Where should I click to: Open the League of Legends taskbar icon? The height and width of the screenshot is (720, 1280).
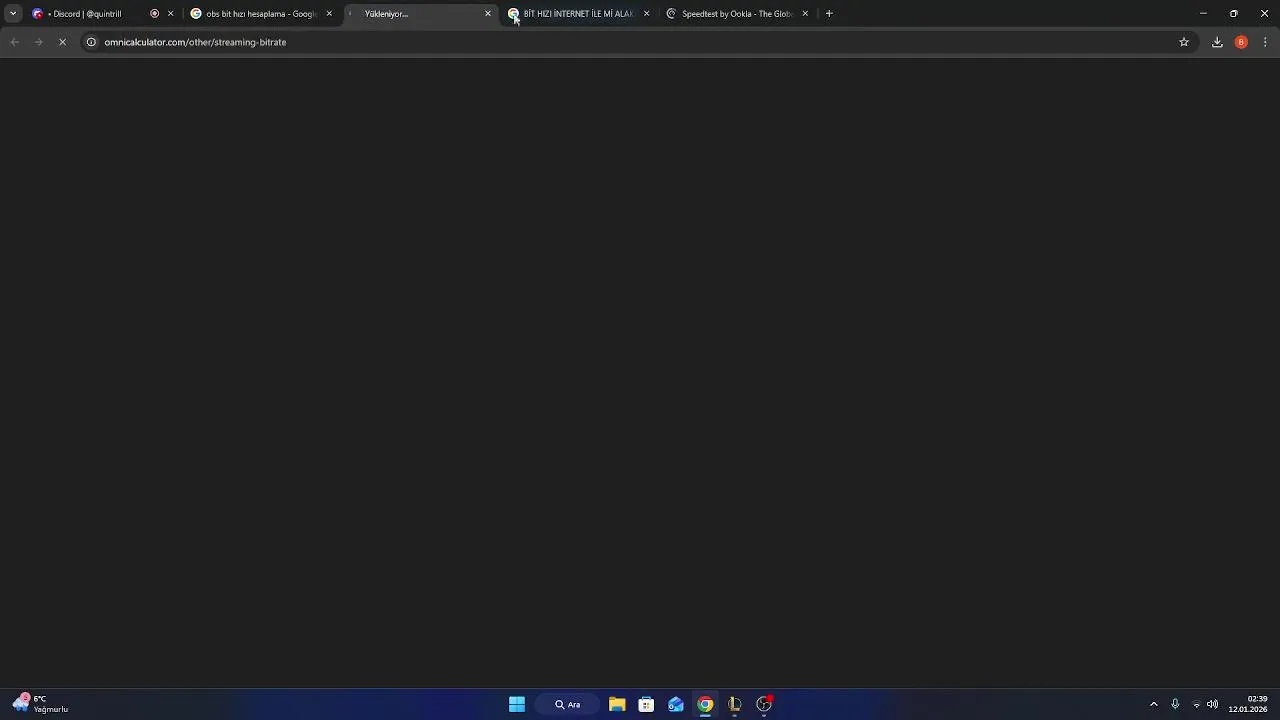[735, 704]
